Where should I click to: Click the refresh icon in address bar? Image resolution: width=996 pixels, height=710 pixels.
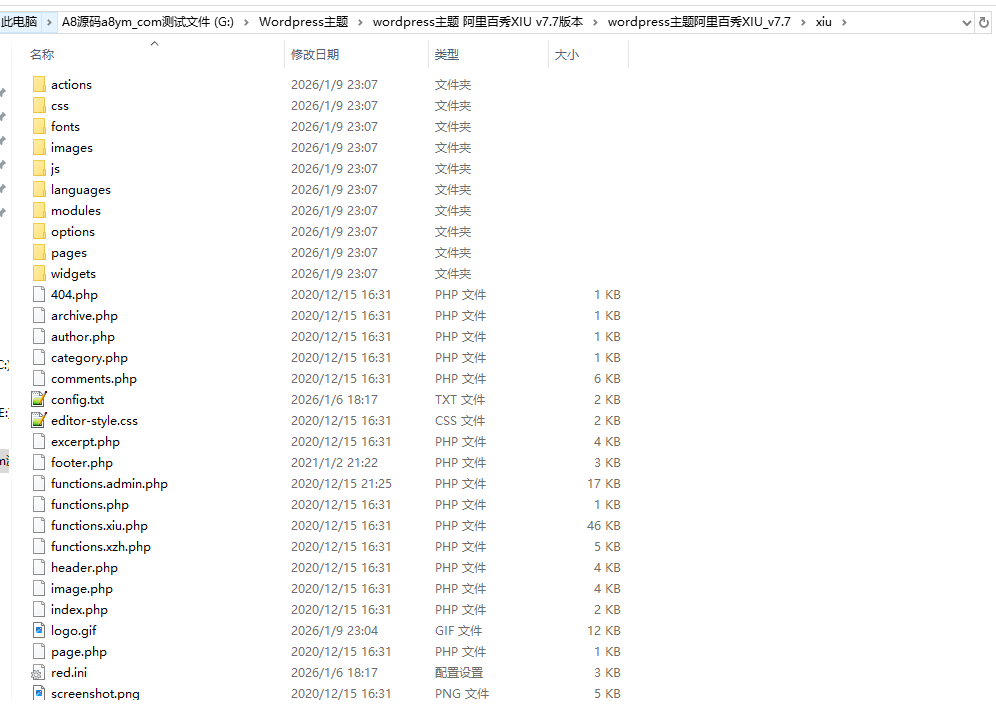coord(983,21)
